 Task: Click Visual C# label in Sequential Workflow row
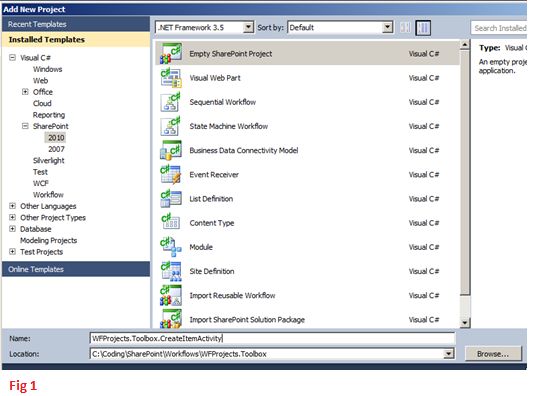point(423,102)
